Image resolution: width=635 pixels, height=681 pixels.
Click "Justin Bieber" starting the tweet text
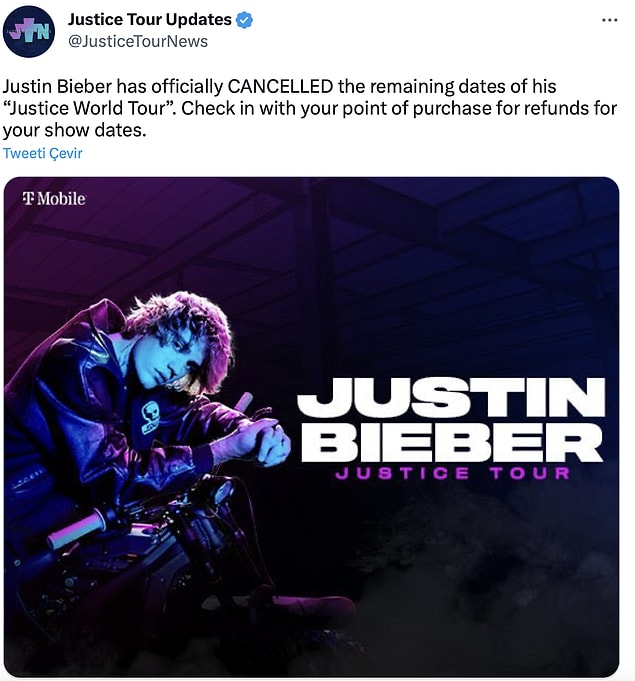tap(57, 86)
